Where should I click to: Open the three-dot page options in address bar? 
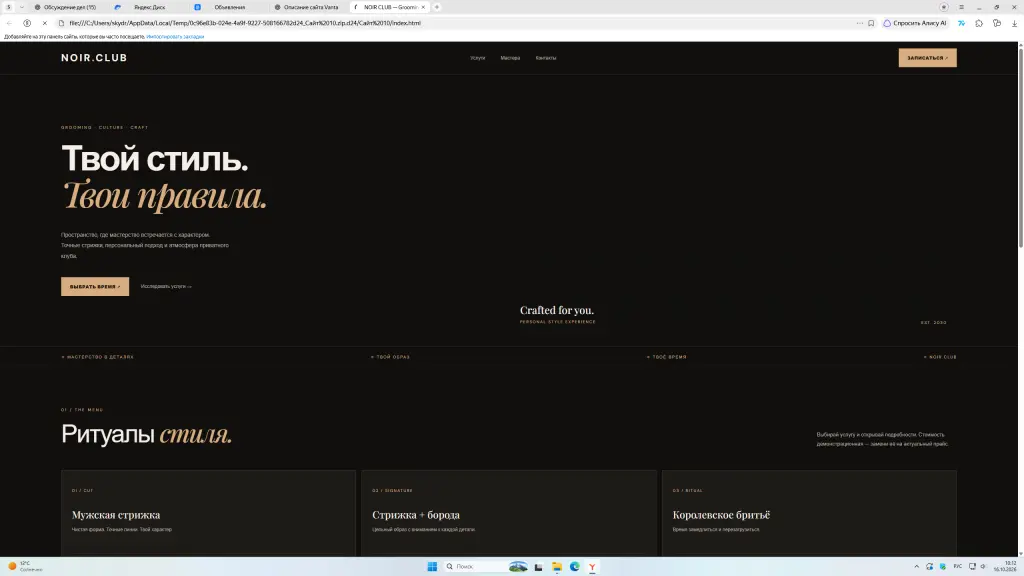(x=859, y=23)
